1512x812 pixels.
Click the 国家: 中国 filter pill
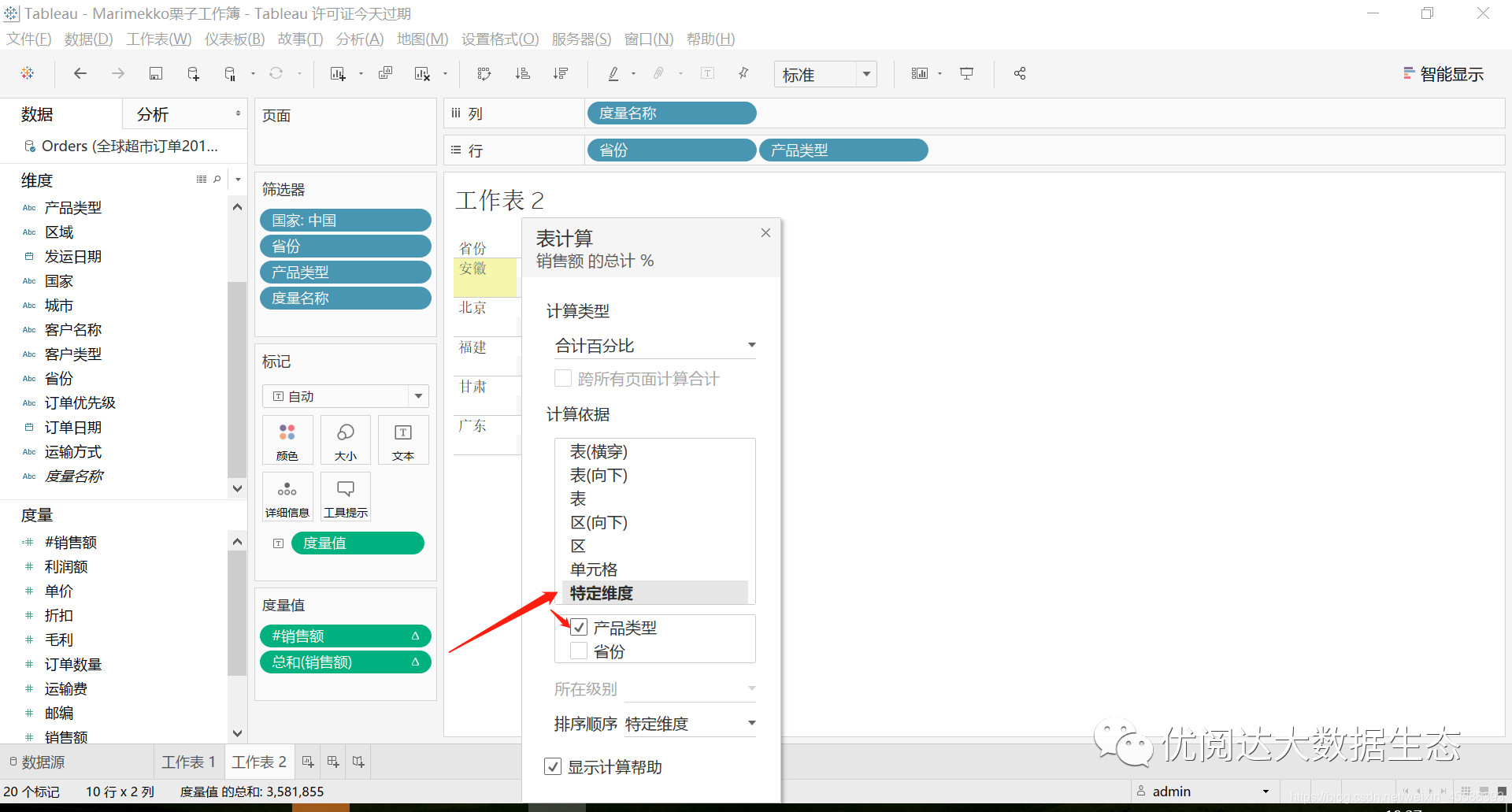pyautogui.click(x=346, y=220)
